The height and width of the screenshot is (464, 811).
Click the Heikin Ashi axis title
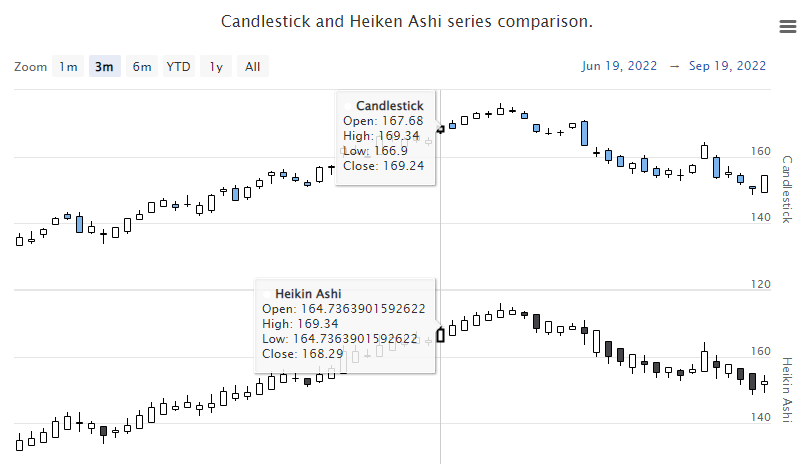pos(786,388)
